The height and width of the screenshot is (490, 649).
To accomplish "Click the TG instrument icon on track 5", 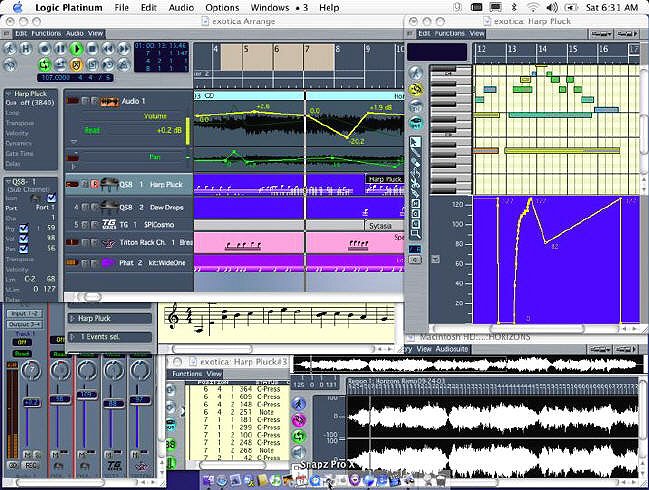I will (109, 224).
